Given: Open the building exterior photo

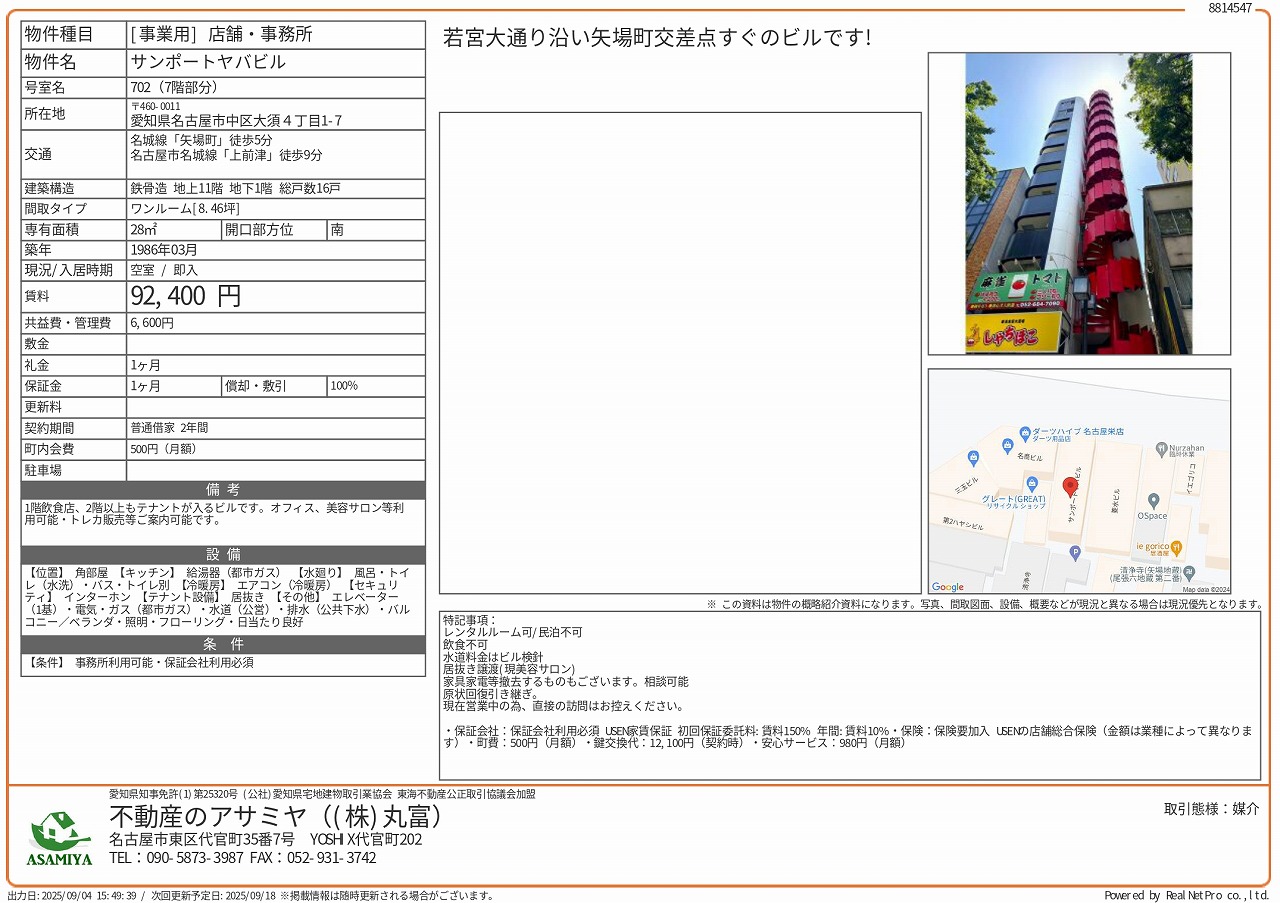Looking at the screenshot, I should (x=1079, y=203).
